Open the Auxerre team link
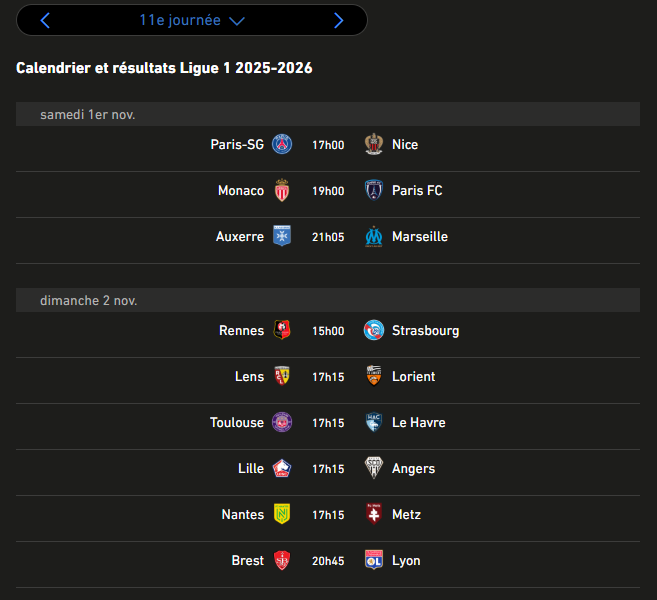 tap(240, 237)
